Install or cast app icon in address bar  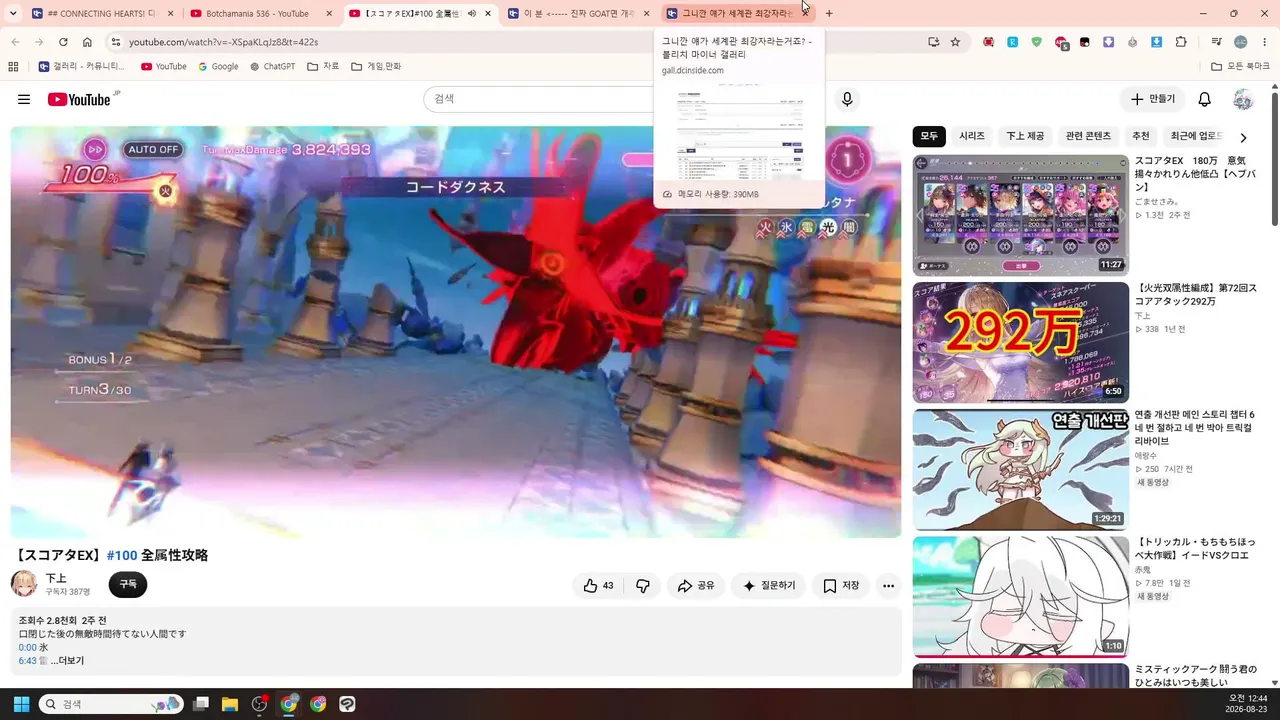[x=933, y=42]
